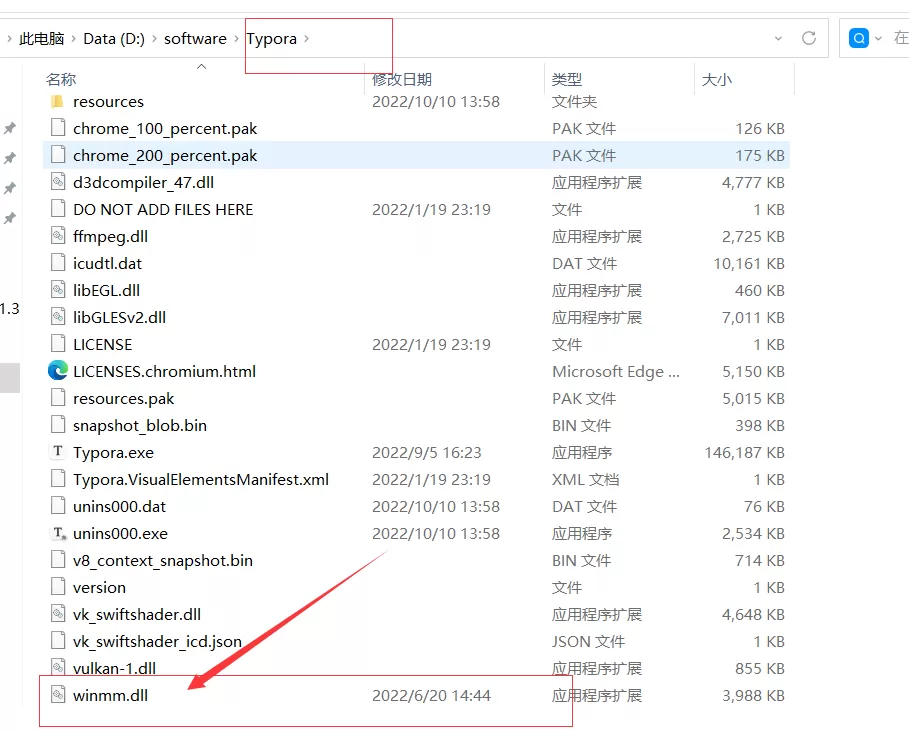Select the unins000.exe uninstaller icon
This screenshot has width=909, height=732.
(x=57, y=533)
